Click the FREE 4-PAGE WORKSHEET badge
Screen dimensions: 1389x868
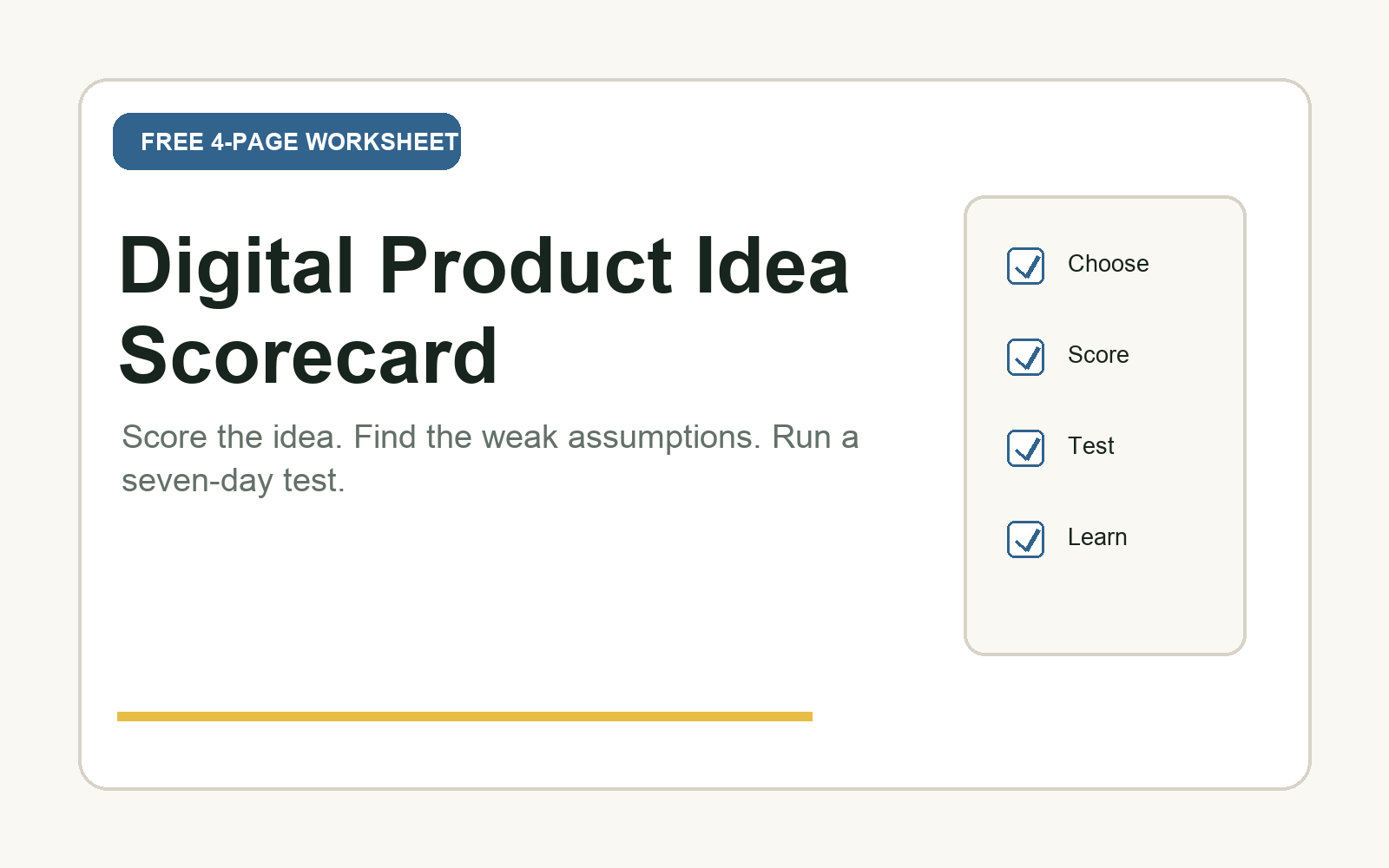(286, 141)
